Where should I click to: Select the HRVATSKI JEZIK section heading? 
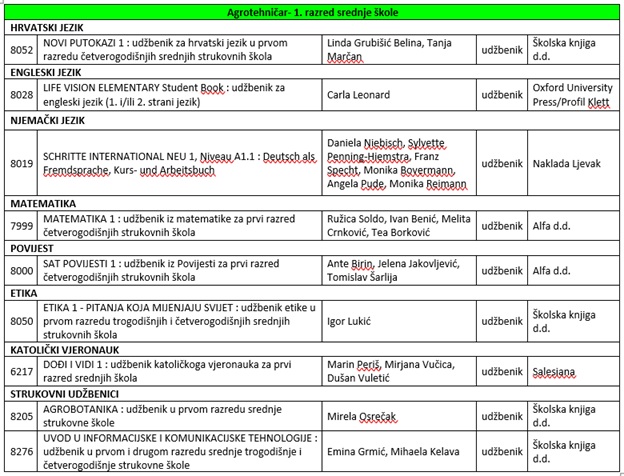coord(47,28)
